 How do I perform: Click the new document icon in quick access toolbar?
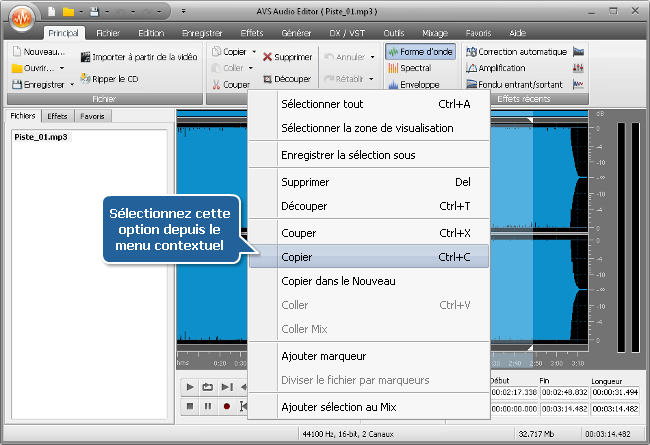[52, 12]
